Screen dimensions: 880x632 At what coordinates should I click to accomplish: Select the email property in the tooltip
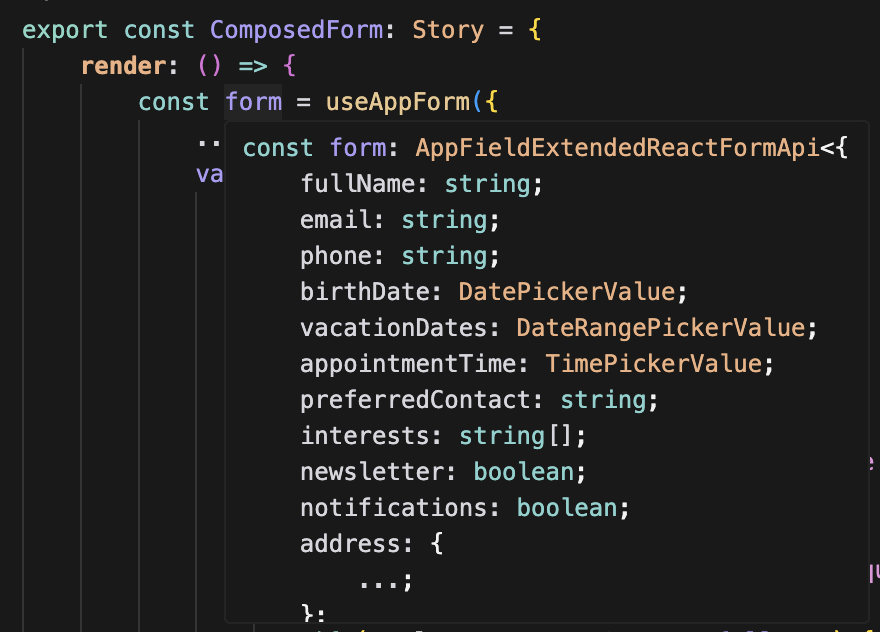pyautogui.click(x=343, y=220)
